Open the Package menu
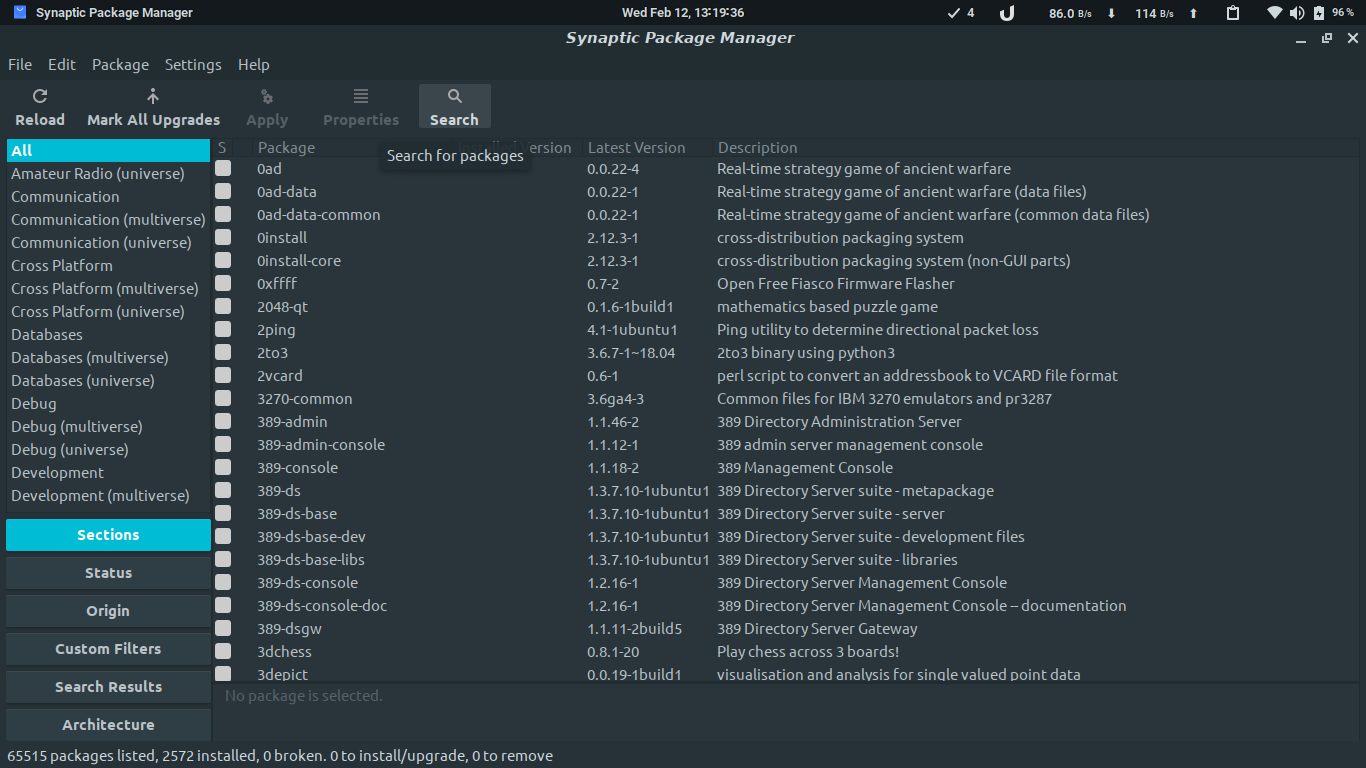Screen dimensions: 1366x768 (120, 64)
